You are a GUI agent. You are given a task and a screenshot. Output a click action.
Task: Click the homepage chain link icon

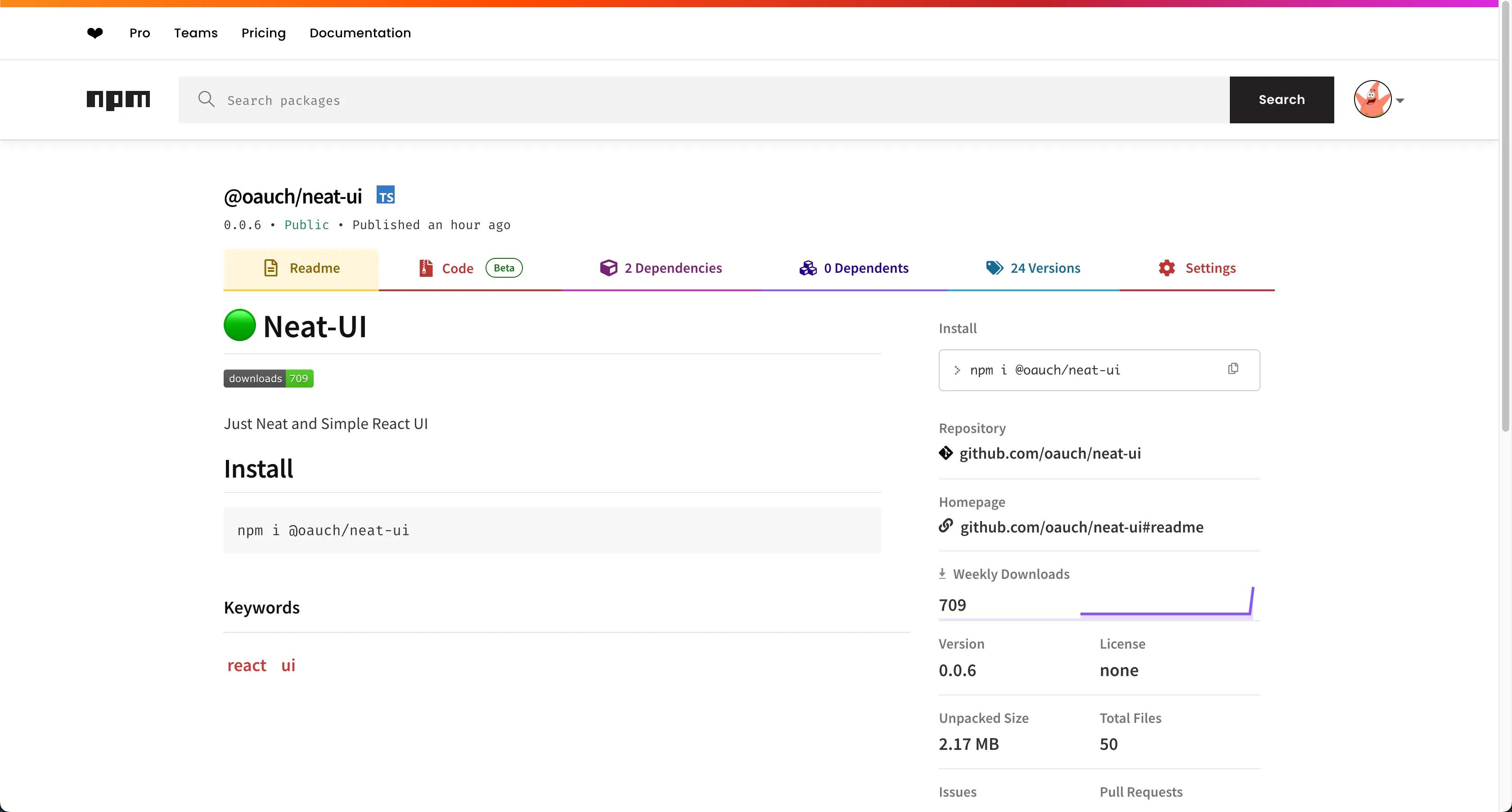[x=945, y=526]
